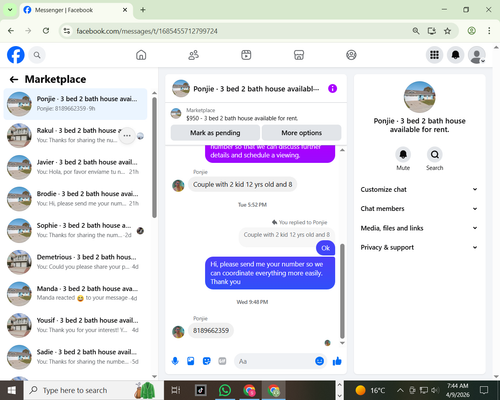Show hidden system tray icons
Screen dimensions: 500x400
(400, 390)
